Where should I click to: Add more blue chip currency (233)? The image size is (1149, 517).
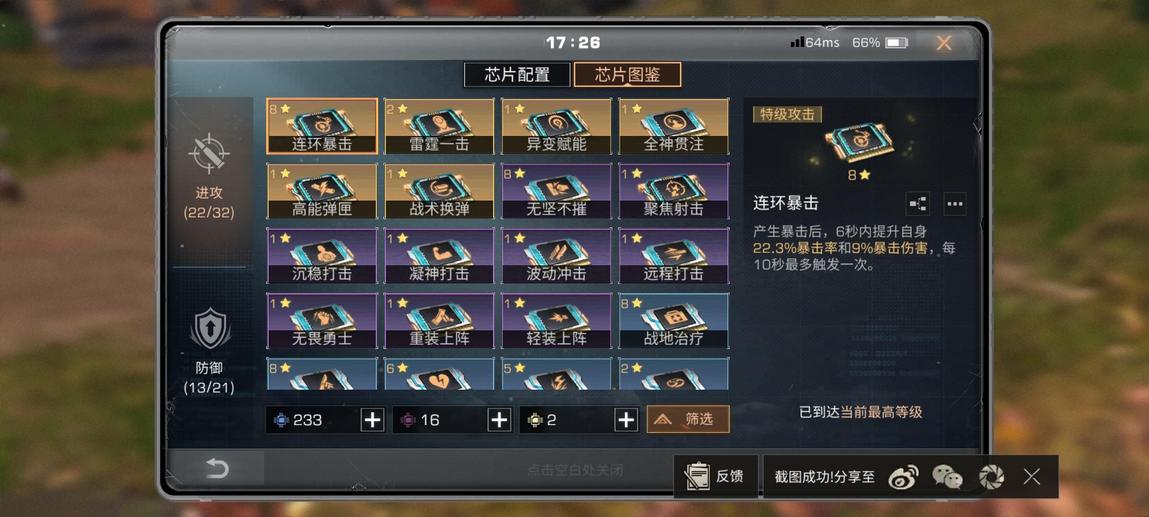(x=372, y=420)
